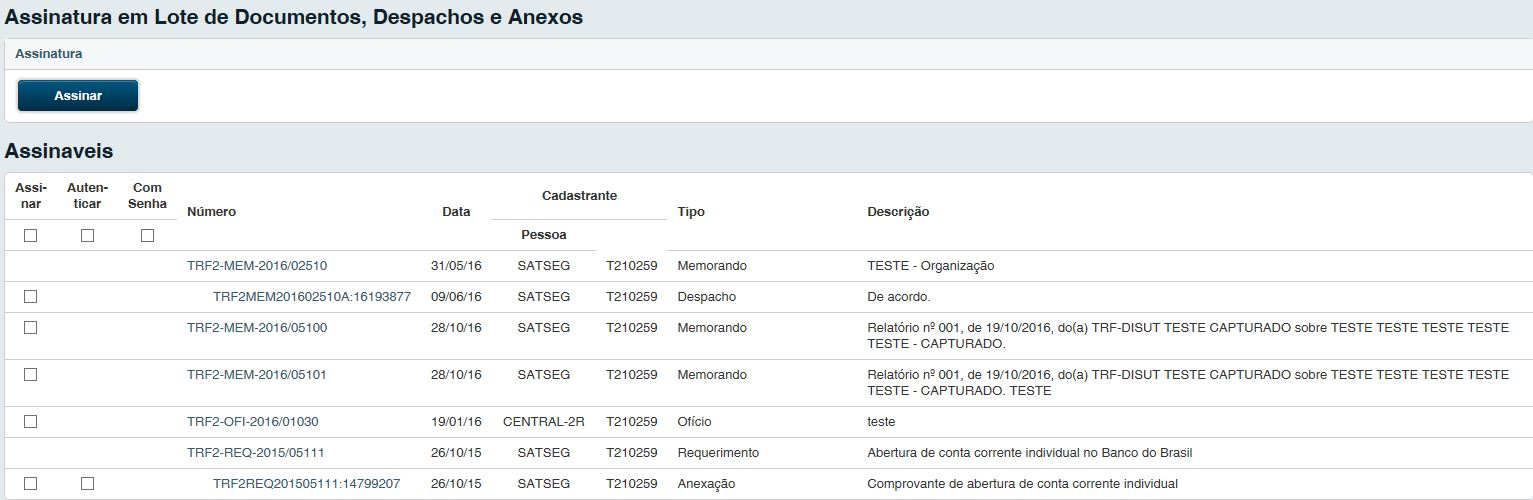Click the Cadastrante column header

click(x=579, y=196)
